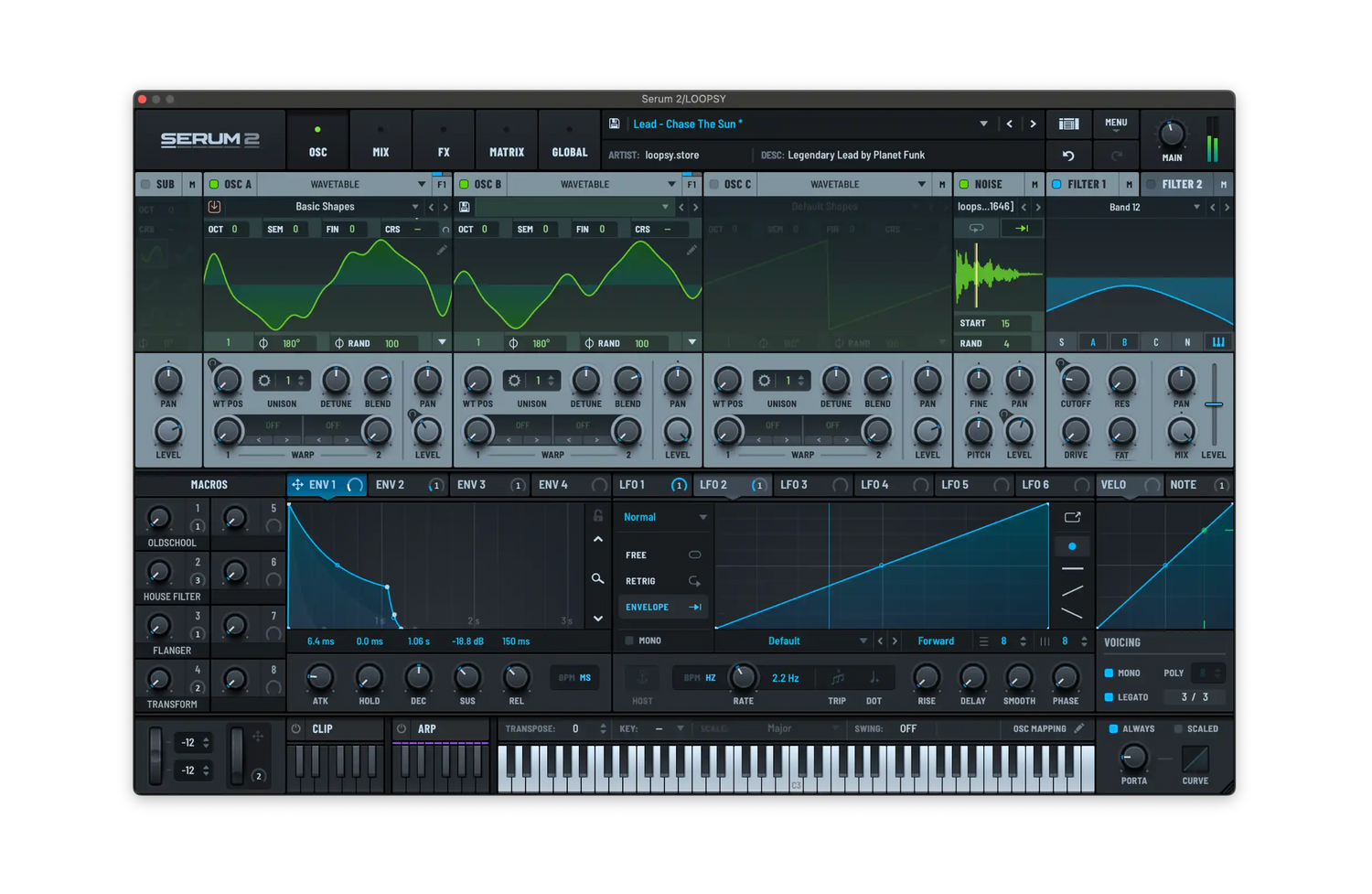Click the filter CUTOFF knob

click(1076, 381)
